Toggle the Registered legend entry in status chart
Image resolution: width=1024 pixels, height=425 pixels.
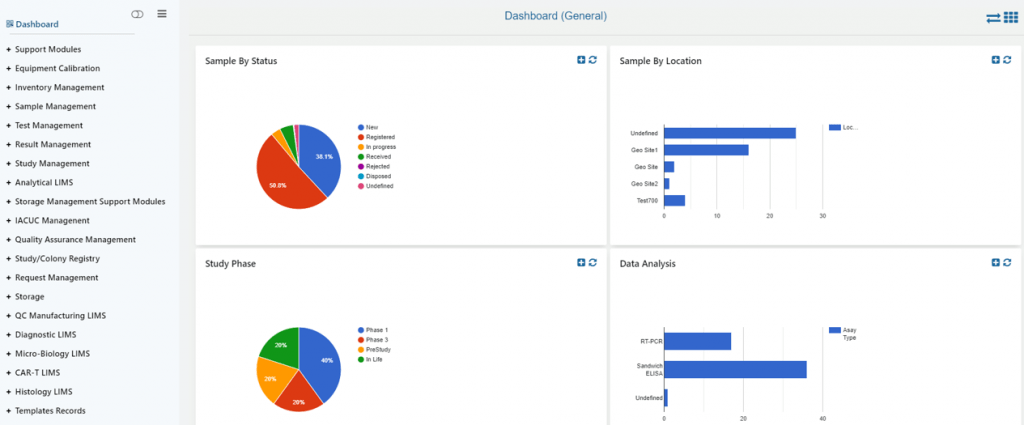pos(376,137)
